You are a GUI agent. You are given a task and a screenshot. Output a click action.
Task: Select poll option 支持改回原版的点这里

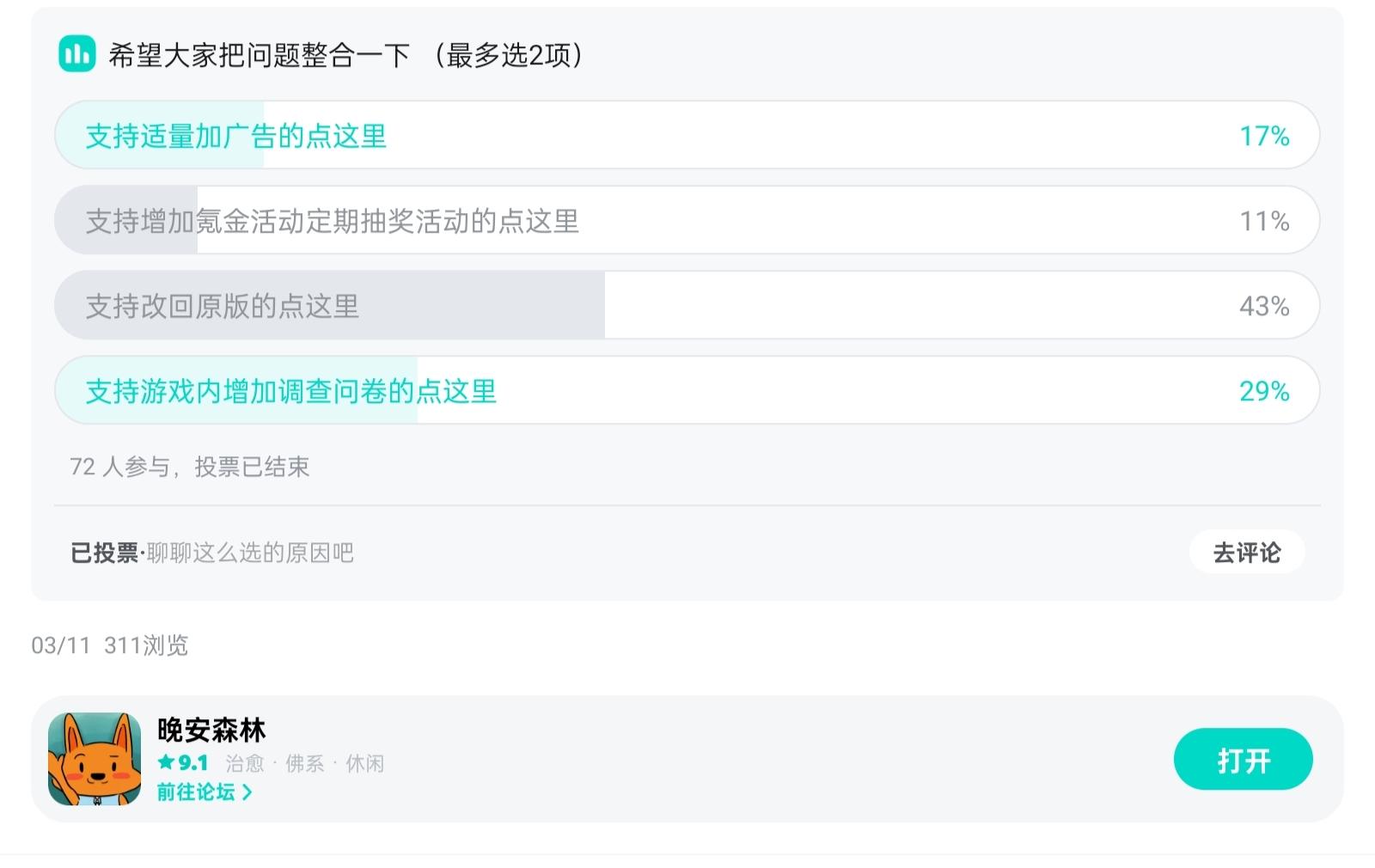pos(687,305)
